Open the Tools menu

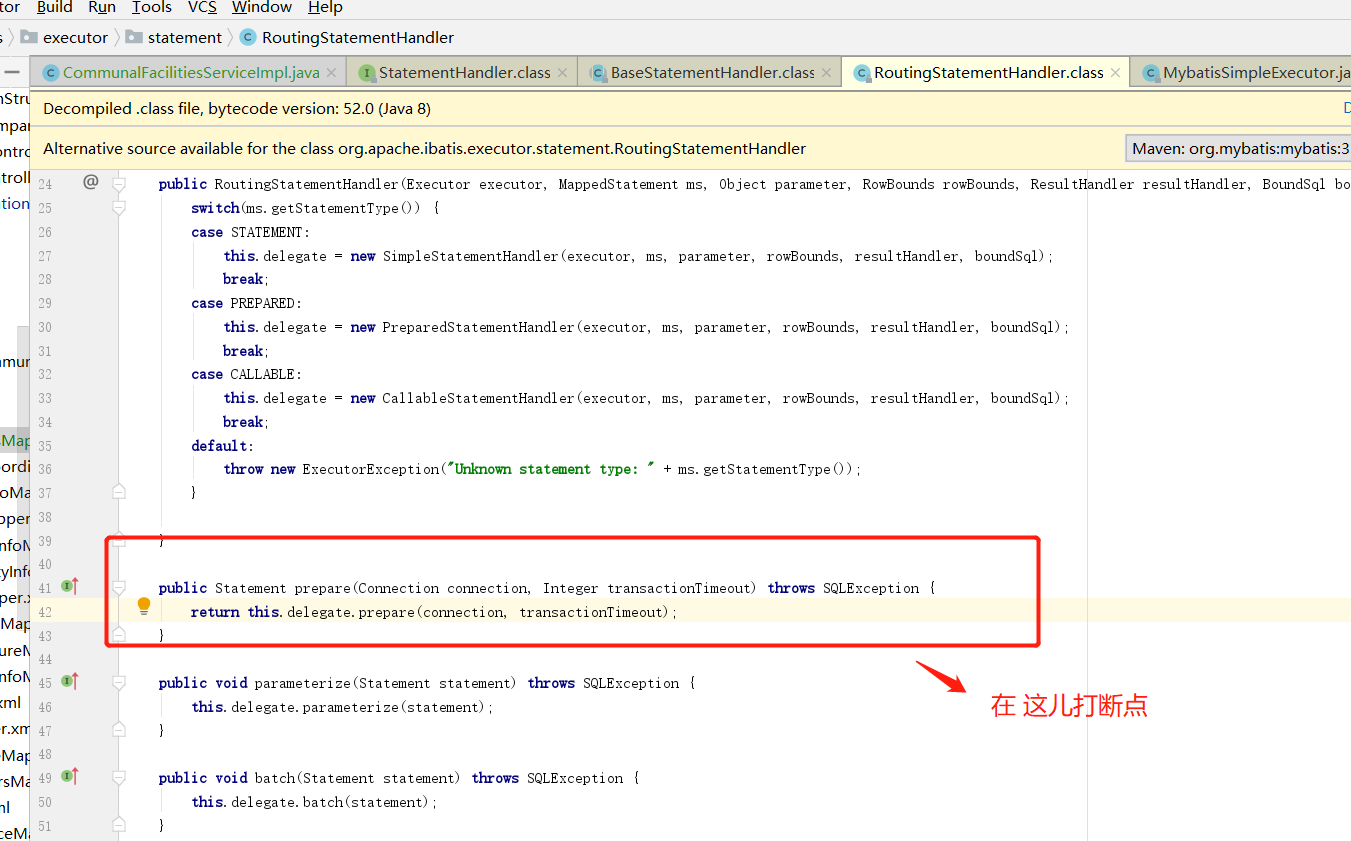coord(152,8)
